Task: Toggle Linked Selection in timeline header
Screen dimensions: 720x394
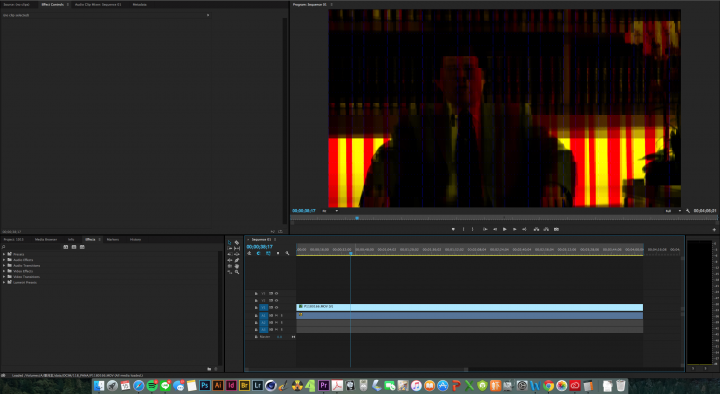Action: 268,253
